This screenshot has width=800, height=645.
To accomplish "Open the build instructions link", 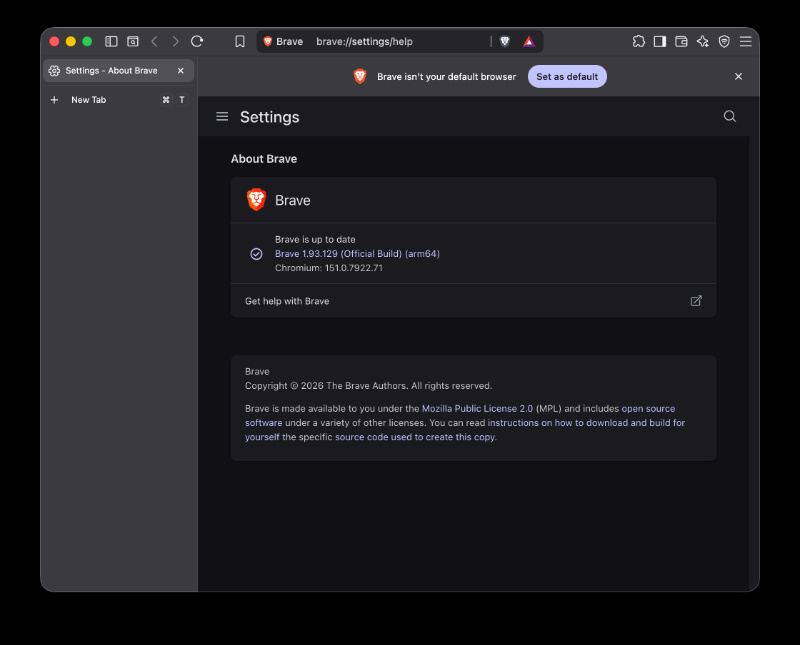I will [465, 430].
